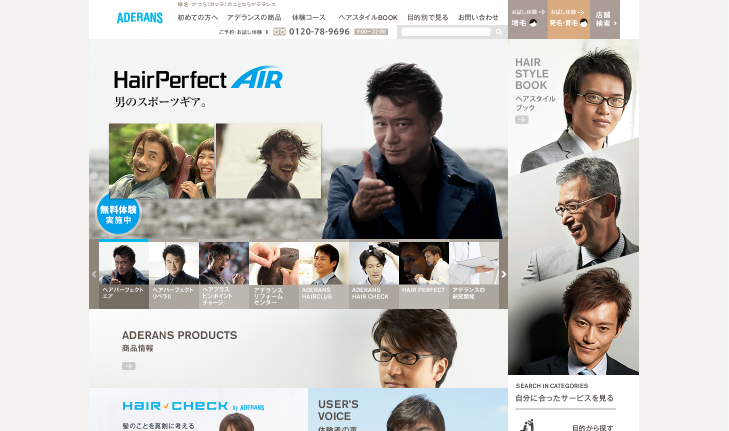Click the Hair Style Book arrow icon
Image resolution: width=729 pixels, height=431 pixels.
coord(522,120)
